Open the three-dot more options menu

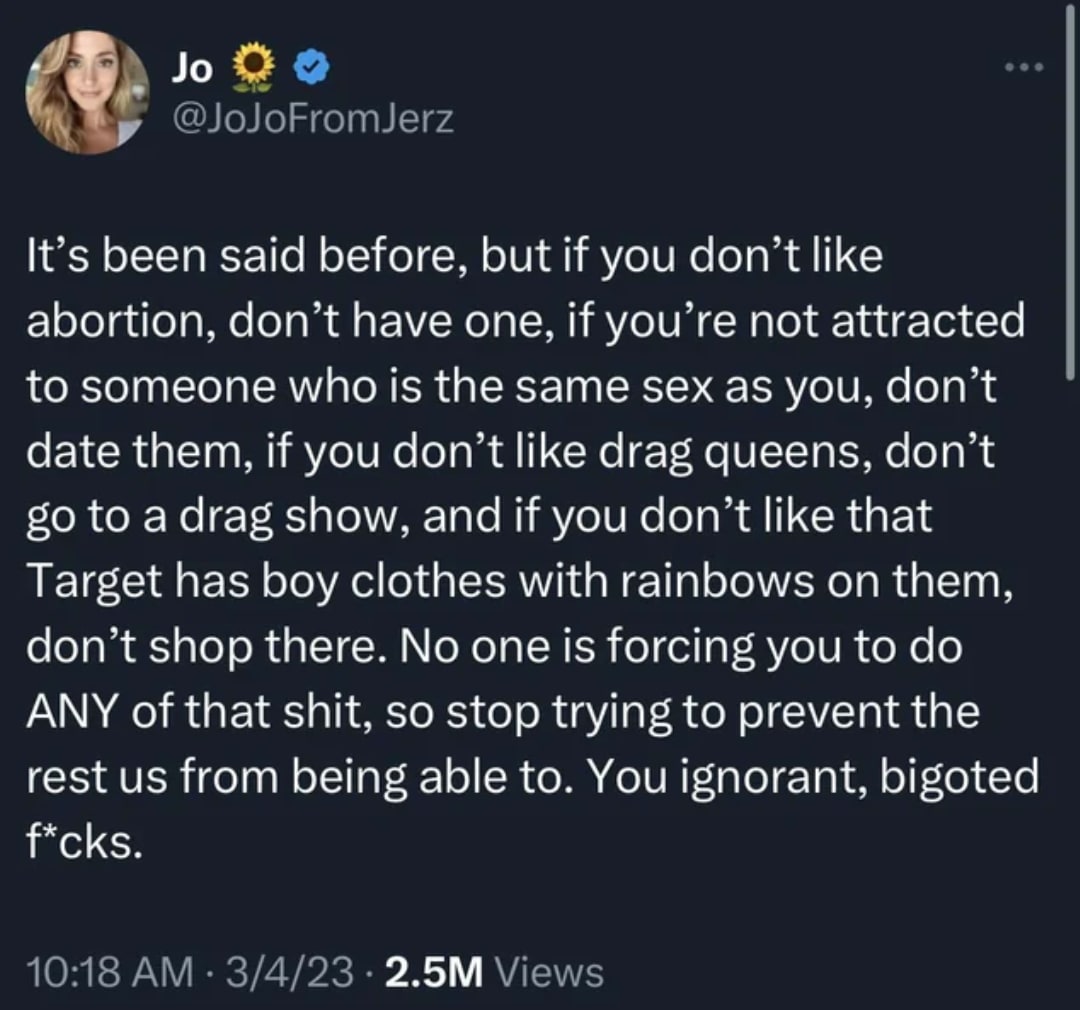click(x=1026, y=67)
